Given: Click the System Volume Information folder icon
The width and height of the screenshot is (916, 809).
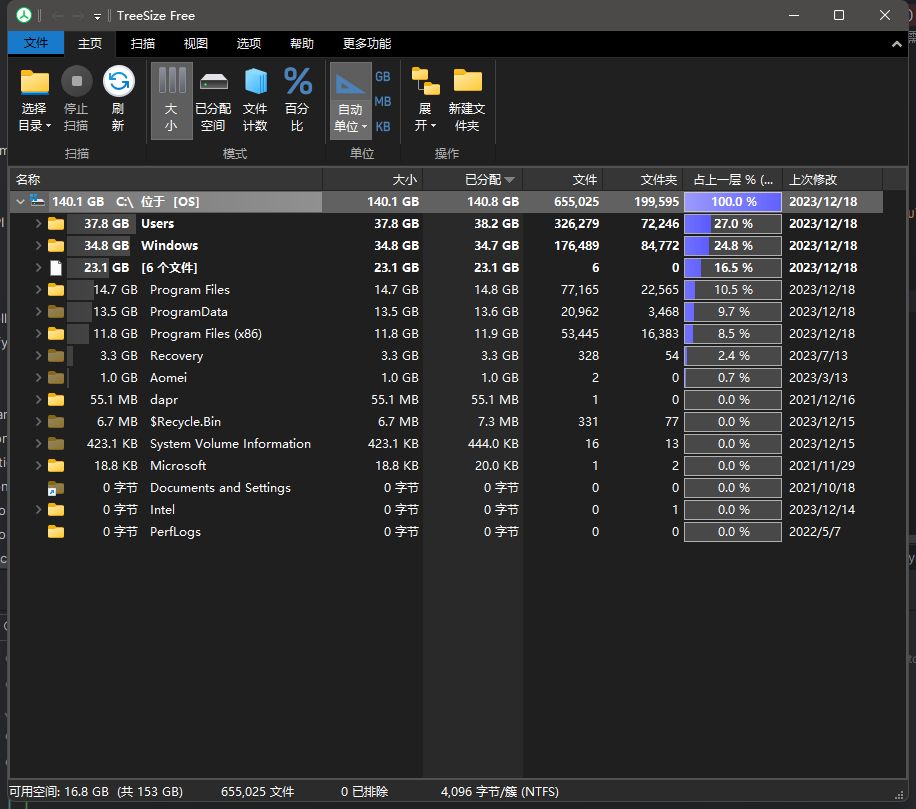Looking at the screenshot, I should coord(56,444).
